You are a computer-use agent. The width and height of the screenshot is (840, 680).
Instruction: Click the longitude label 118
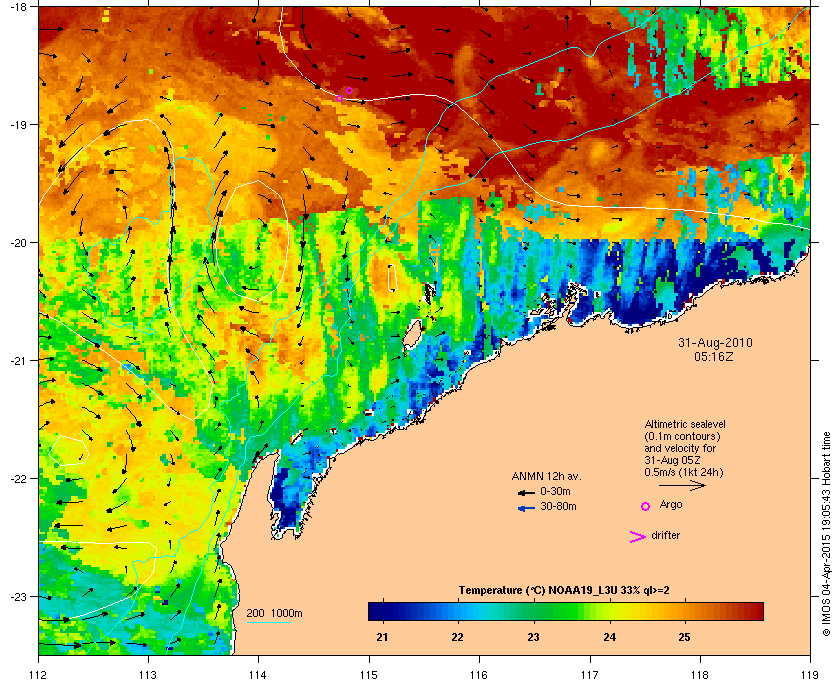700,674
